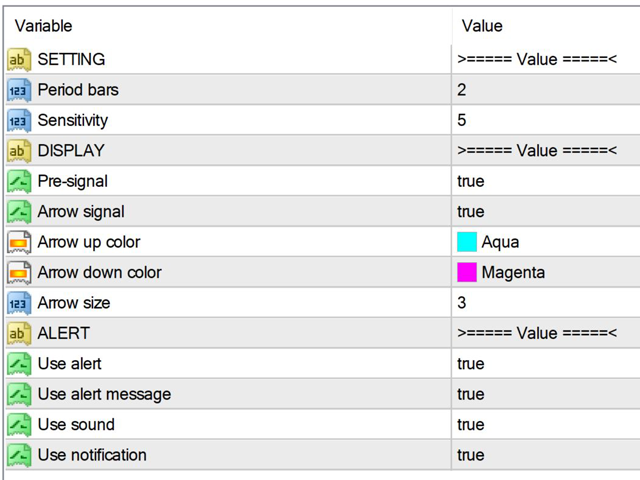Screen dimensions: 640x480
Task: Click the integer icon next to Period bars
Action: 19,90
